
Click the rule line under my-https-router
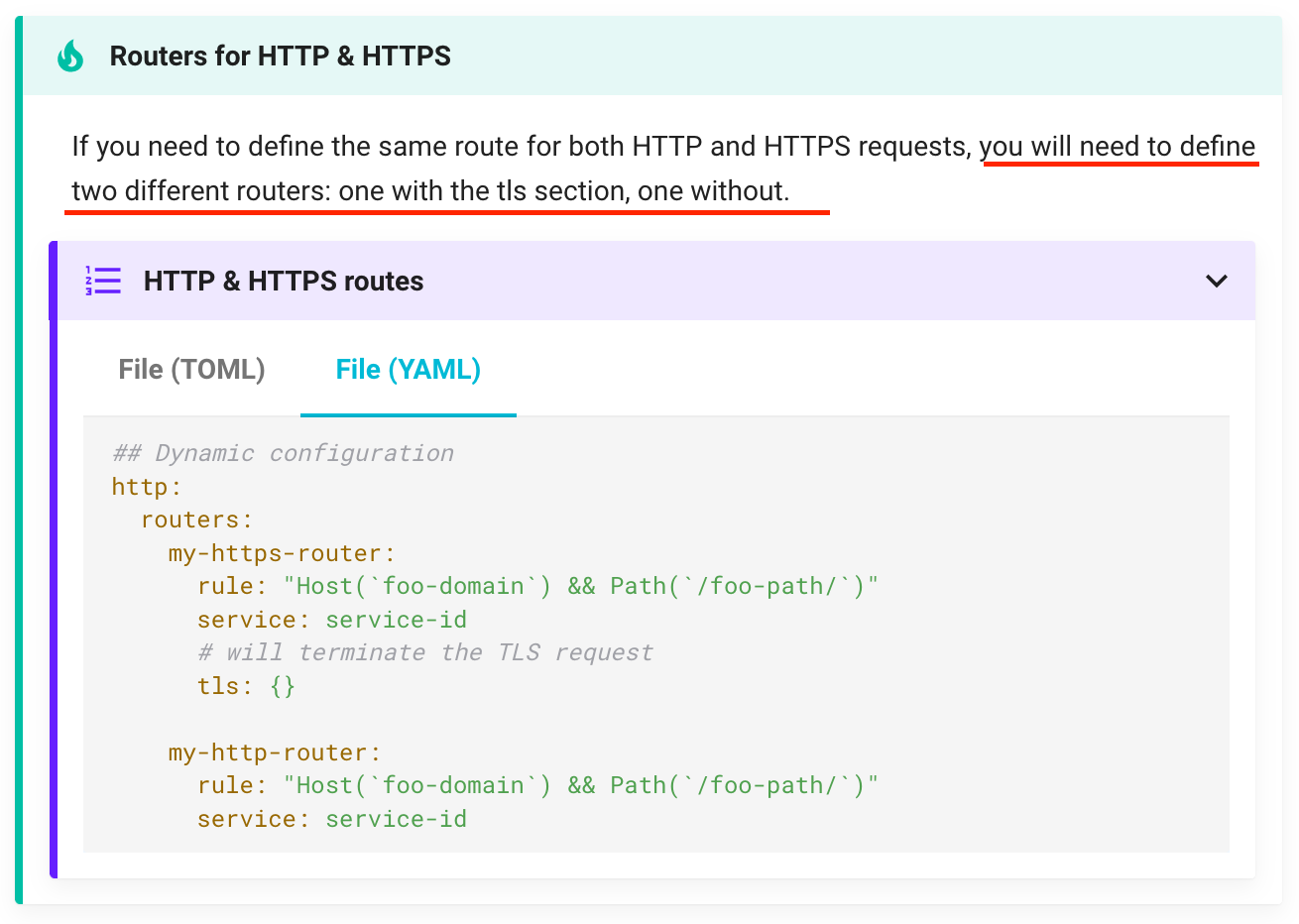tap(537, 586)
